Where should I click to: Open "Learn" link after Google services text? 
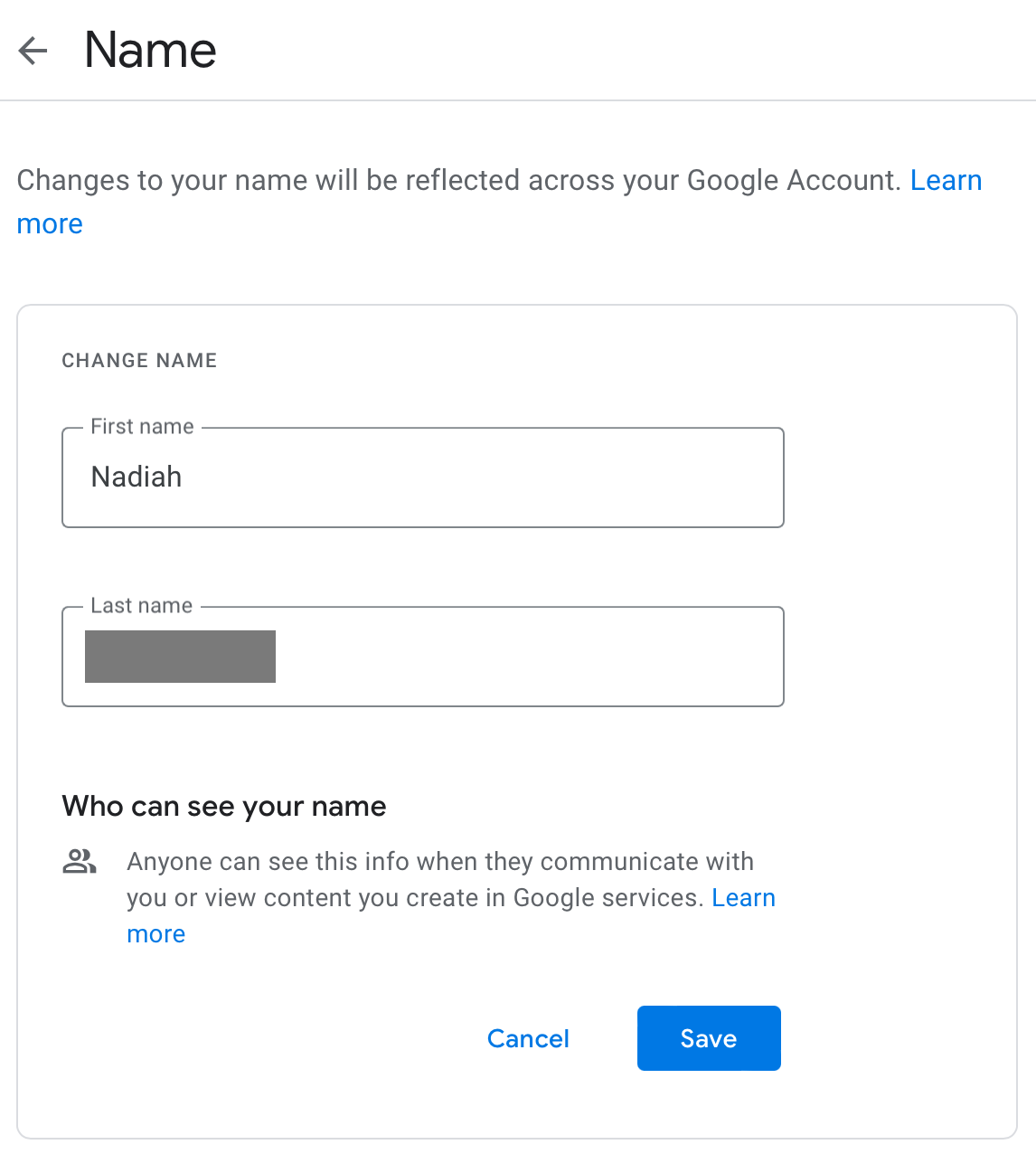pos(743,898)
